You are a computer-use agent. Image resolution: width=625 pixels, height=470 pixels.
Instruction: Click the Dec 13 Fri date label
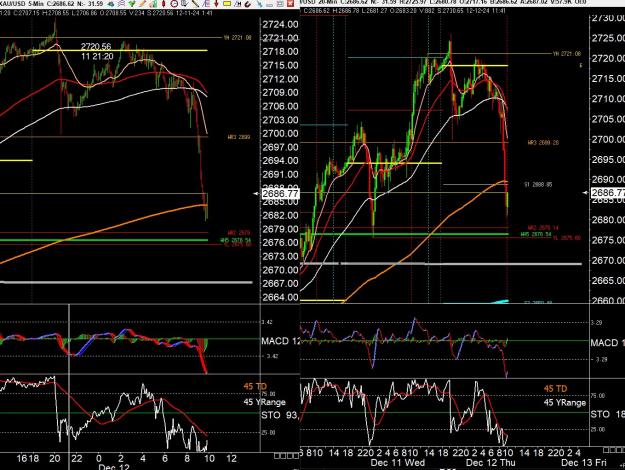click(584, 463)
